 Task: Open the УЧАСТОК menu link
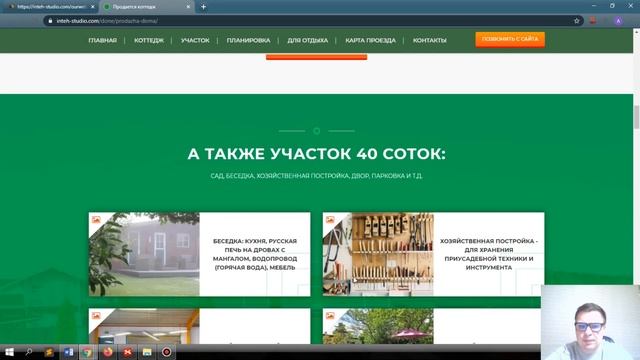[x=195, y=40]
